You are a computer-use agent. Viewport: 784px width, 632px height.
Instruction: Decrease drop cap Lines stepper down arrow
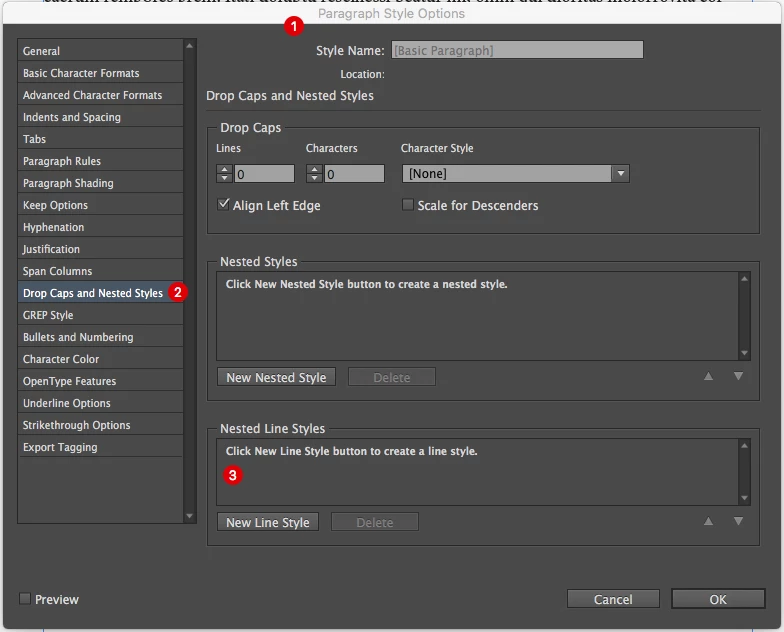(x=224, y=178)
